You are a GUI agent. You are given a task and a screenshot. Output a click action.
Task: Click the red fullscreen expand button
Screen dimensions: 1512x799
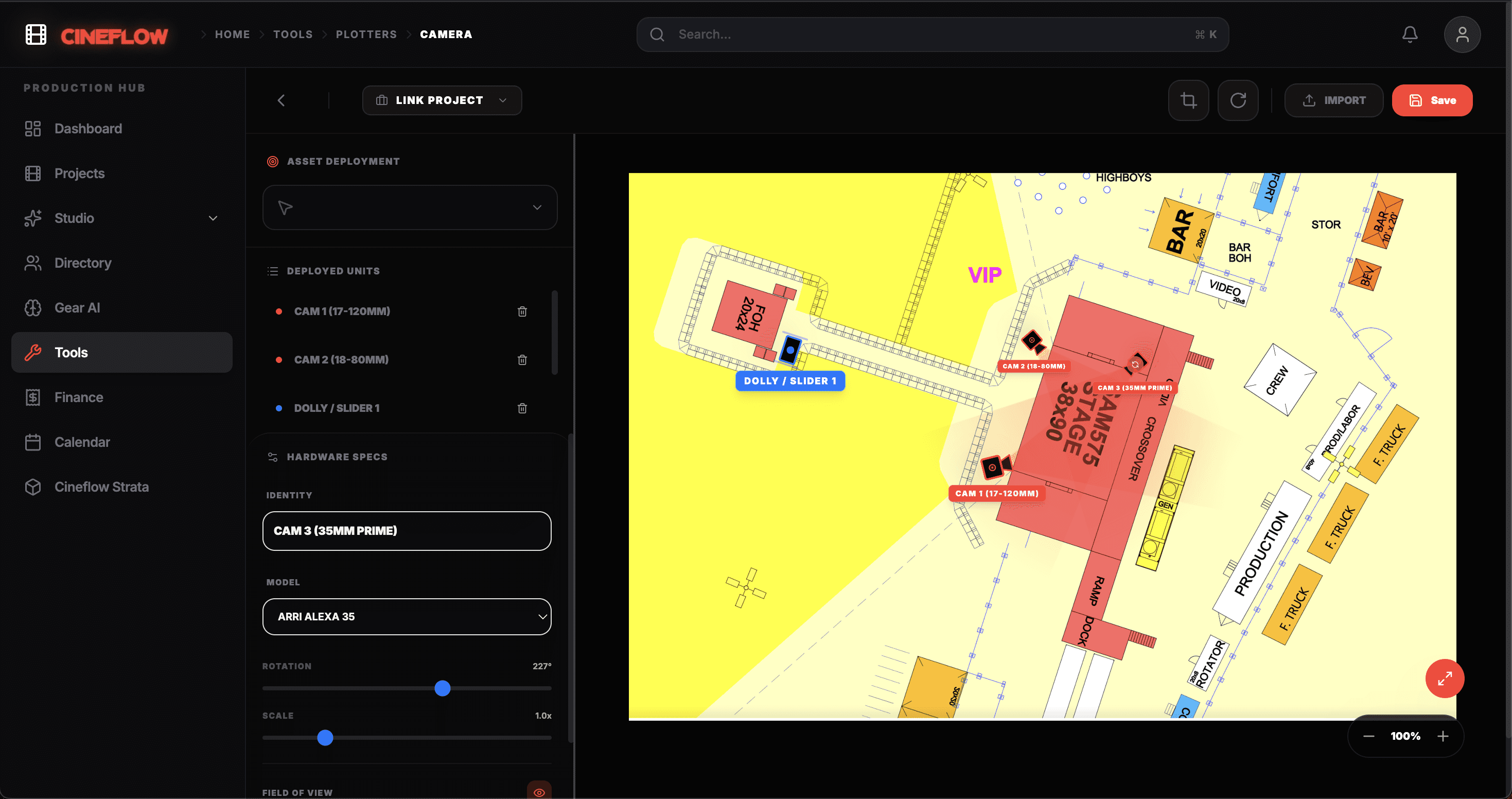[x=1444, y=678]
